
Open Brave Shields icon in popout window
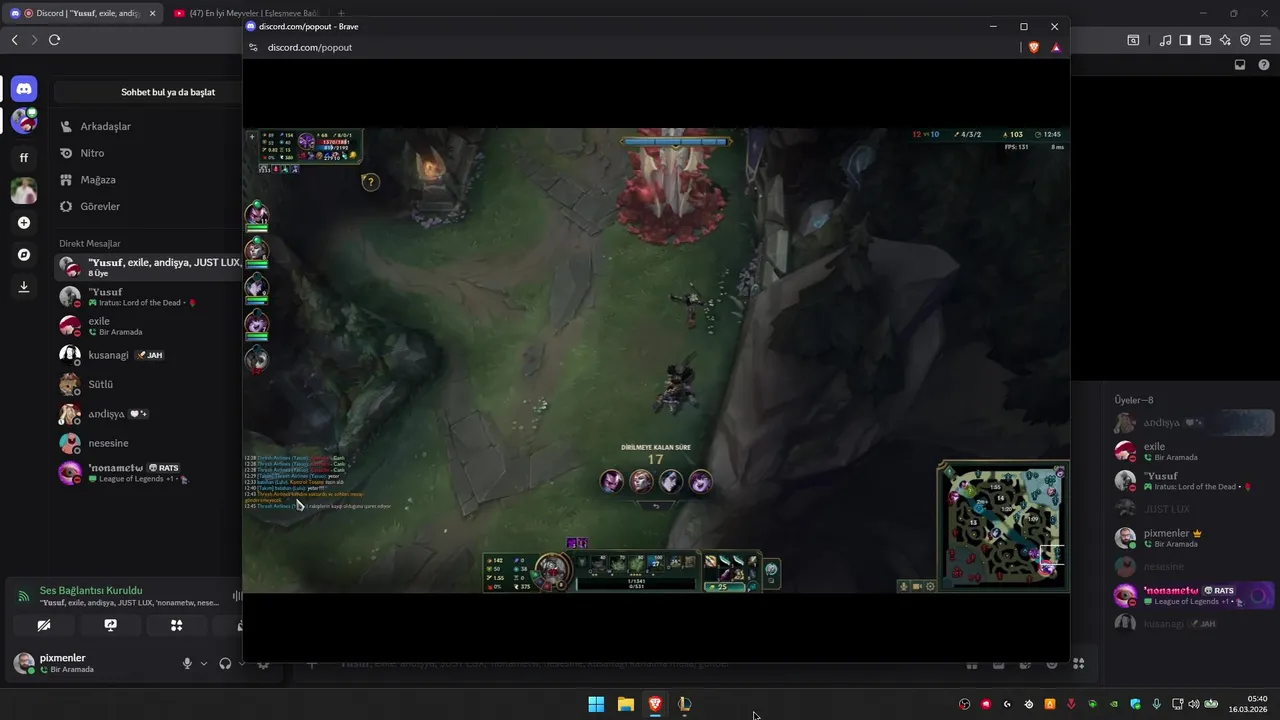[x=1034, y=47]
